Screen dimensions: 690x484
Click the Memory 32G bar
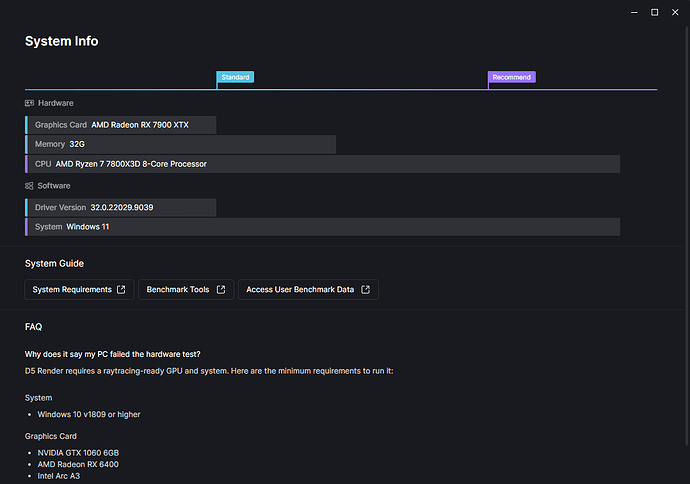coord(180,145)
